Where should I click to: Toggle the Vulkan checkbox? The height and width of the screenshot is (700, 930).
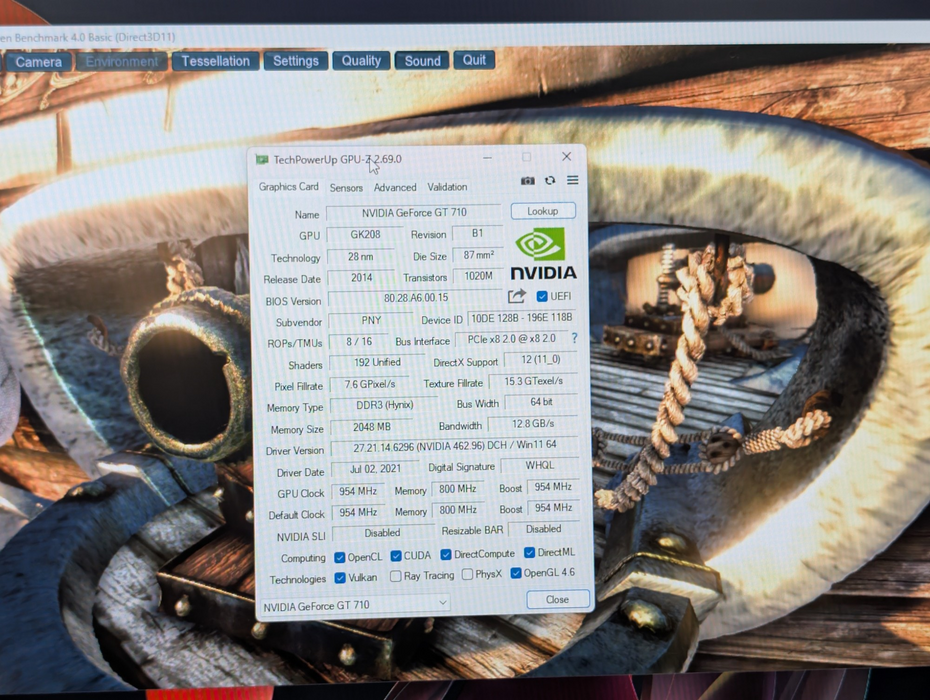click(x=340, y=578)
